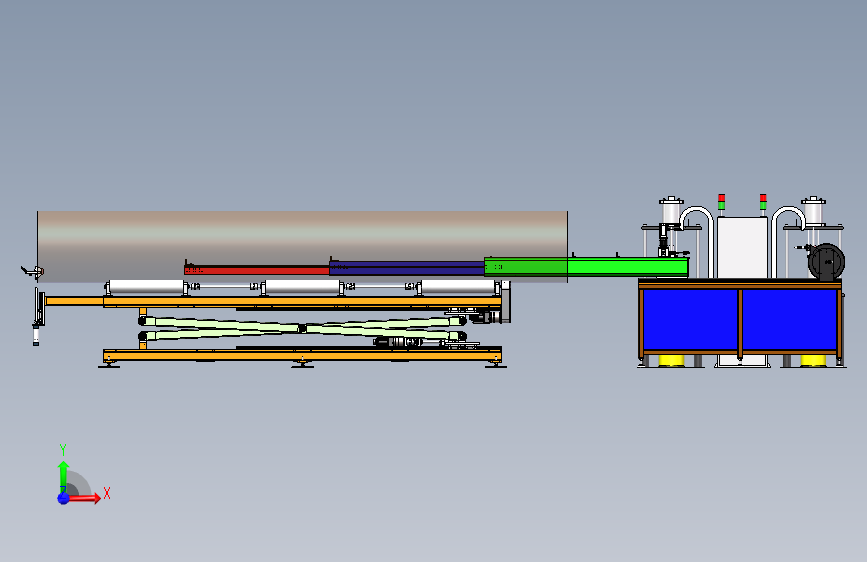Click the red X axis arrow of triad
867x562 pixels.
(x=85, y=498)
